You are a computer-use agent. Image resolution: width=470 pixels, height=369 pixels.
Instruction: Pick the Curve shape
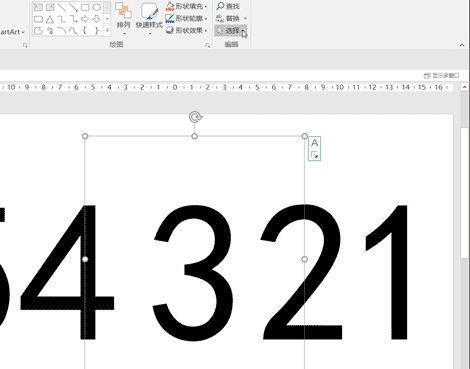click(x=73, y=31)
